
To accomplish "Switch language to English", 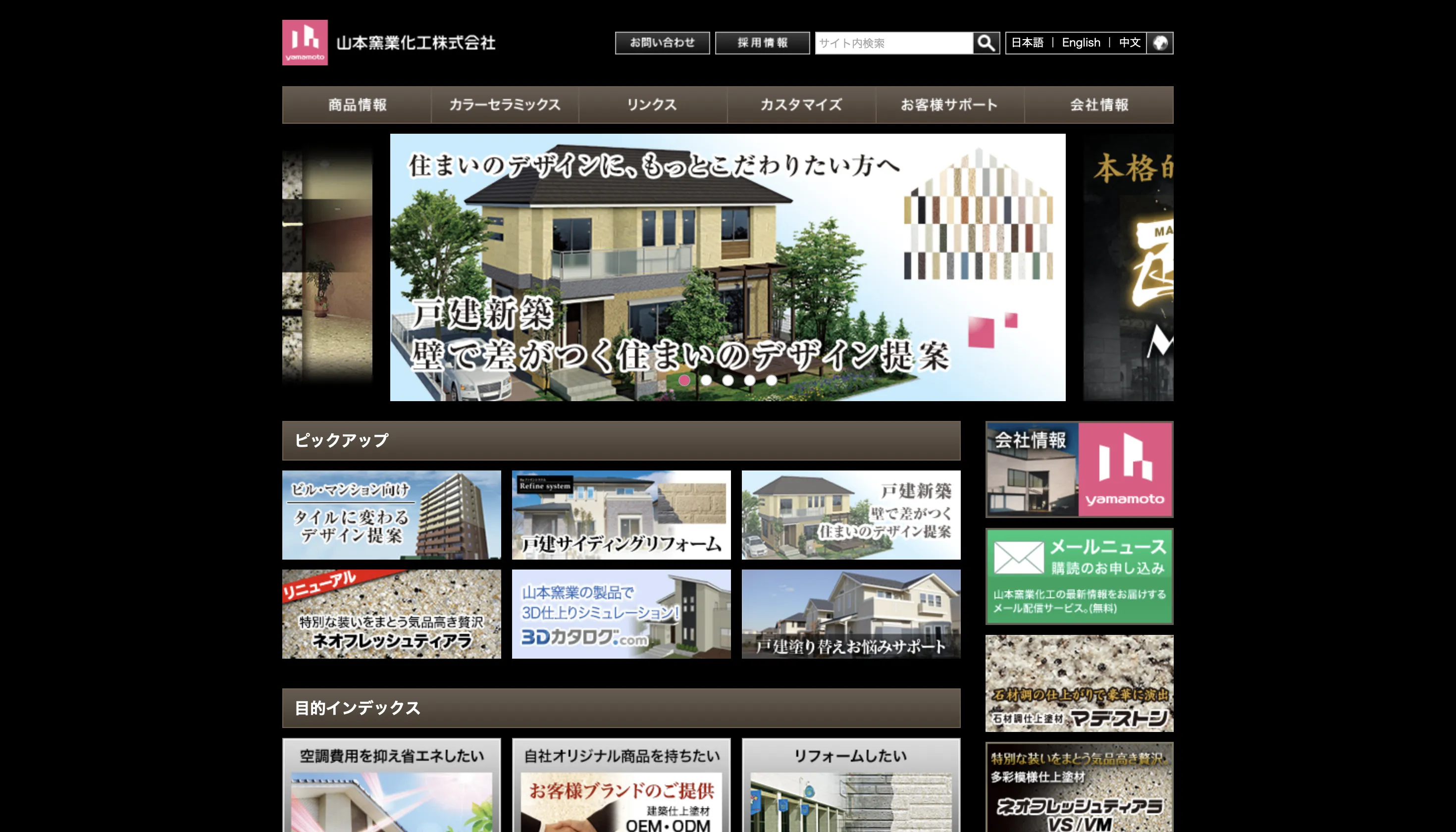I will pyautogui.click(x=1081, y=43).
